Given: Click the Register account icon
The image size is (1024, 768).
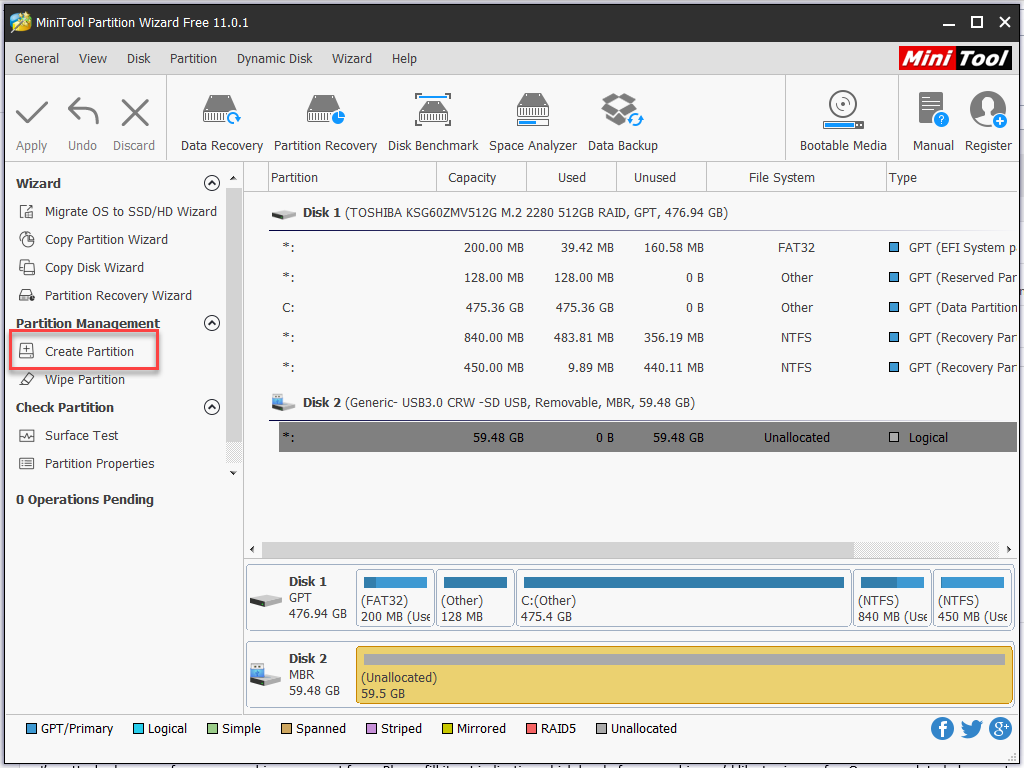Looking at the screenshot, I should point(988,122).
